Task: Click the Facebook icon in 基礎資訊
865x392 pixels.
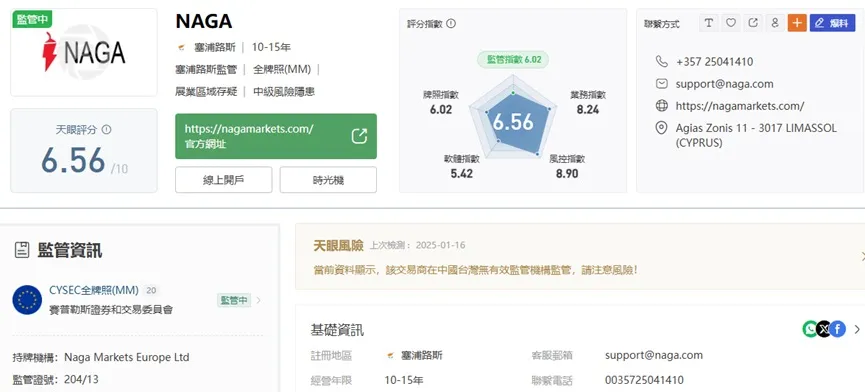Action: pyautogui.click(x=837, y=329)
